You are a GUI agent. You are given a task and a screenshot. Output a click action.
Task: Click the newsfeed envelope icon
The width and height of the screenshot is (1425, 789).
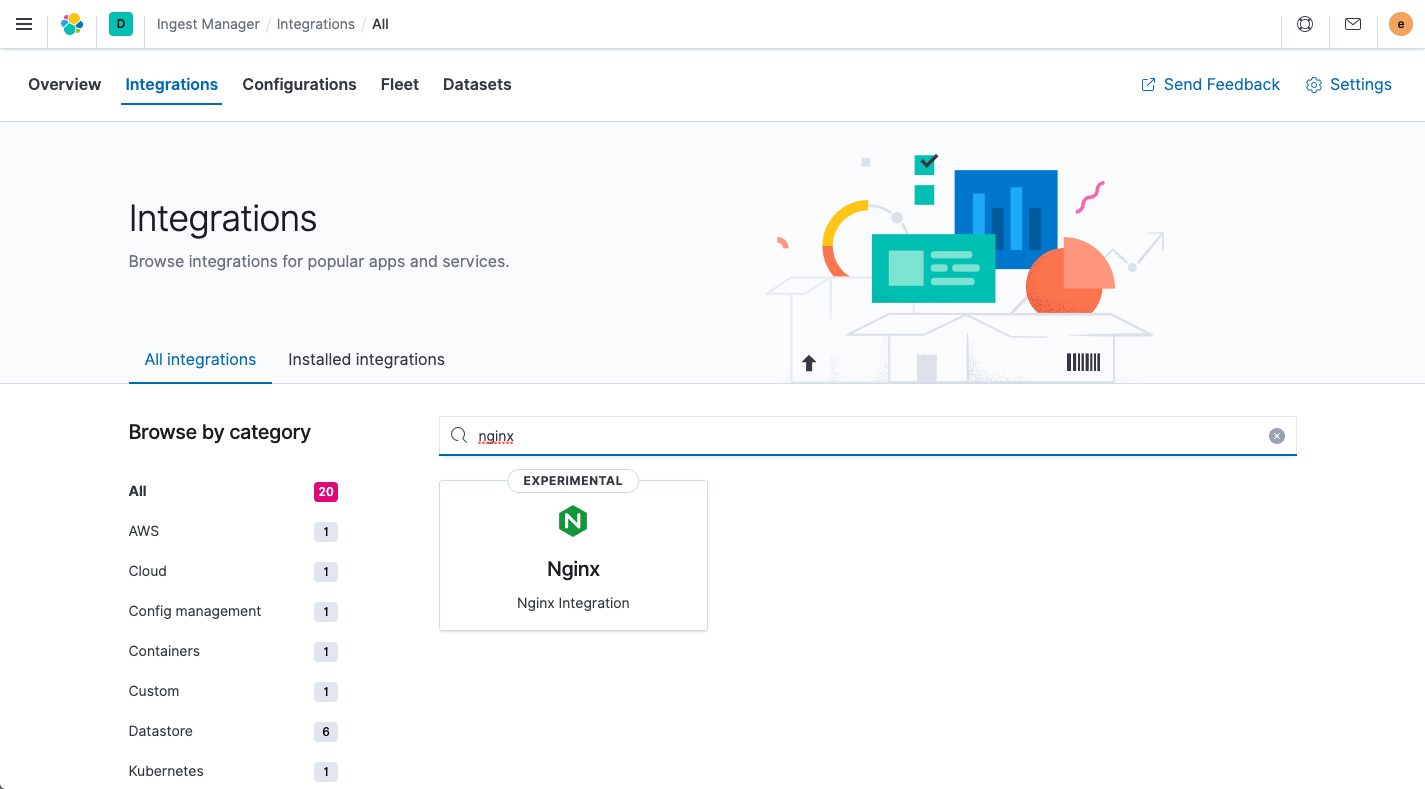pyautogui.click(x=1352, y=24)
